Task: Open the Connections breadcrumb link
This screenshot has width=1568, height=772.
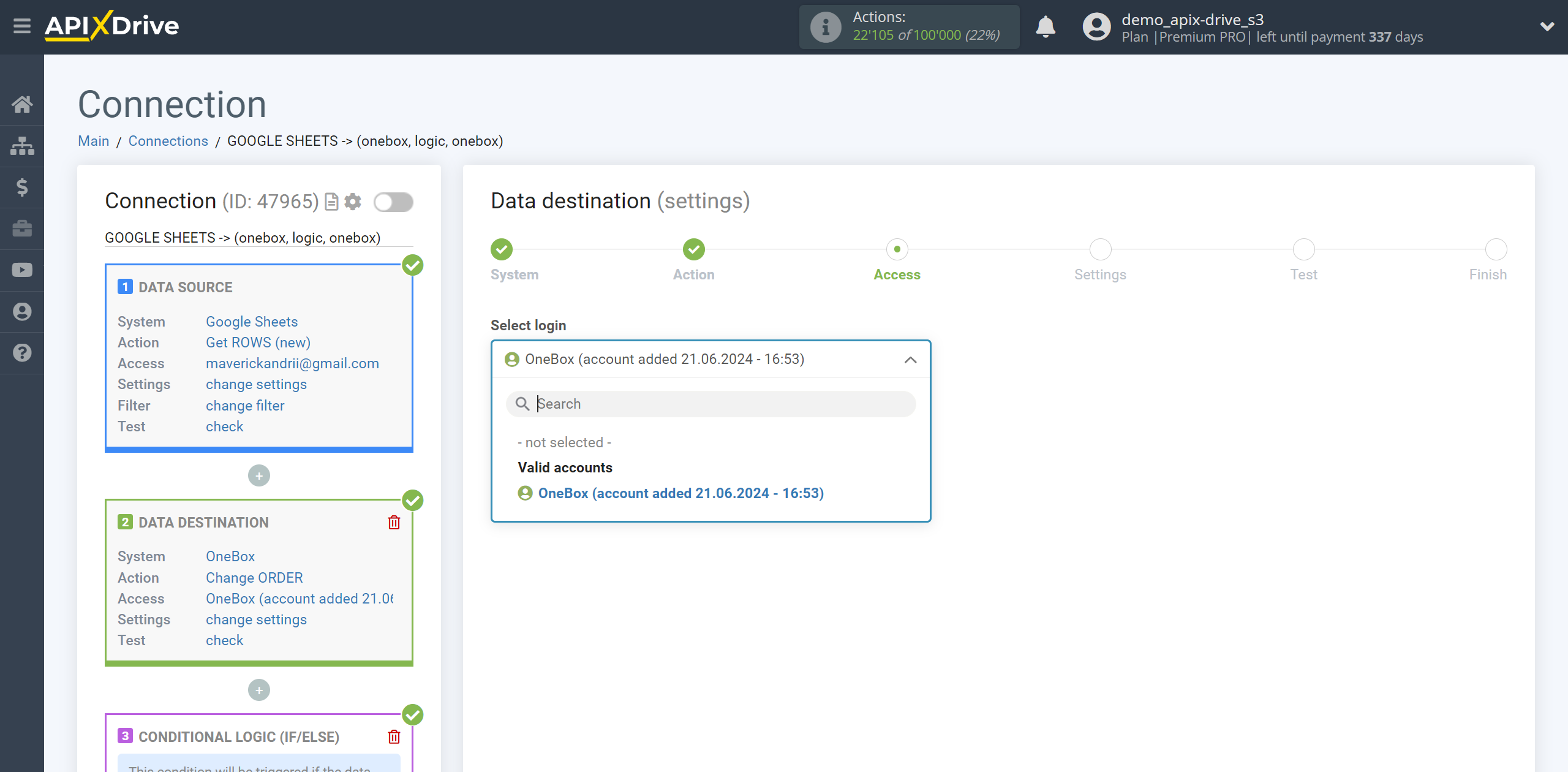Action: click(x=168, y=141)
